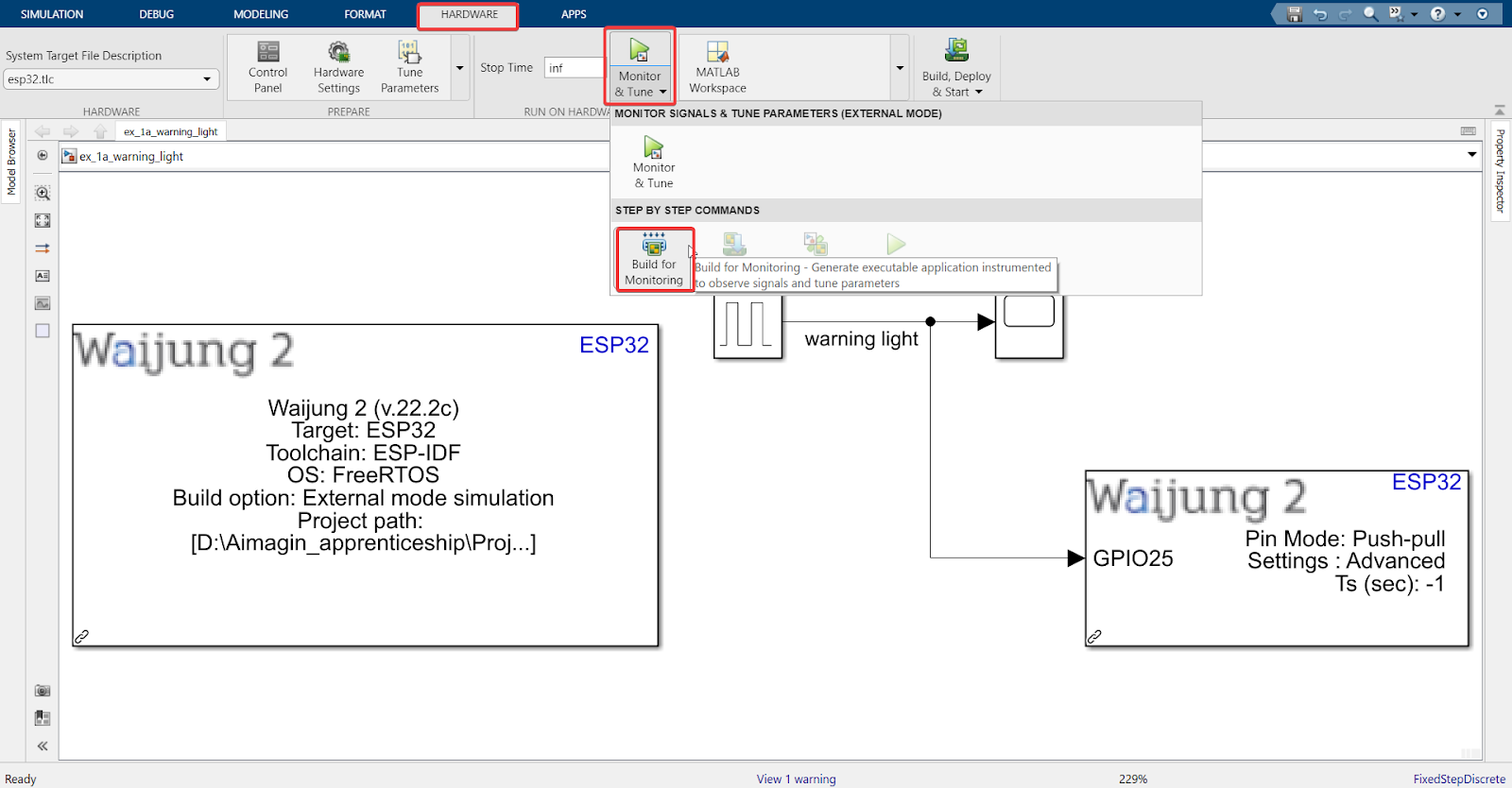This screenshot has height=788, width=1512.
Task: Open the Control Panel in the ribbon
Action: tap(268, 67)
